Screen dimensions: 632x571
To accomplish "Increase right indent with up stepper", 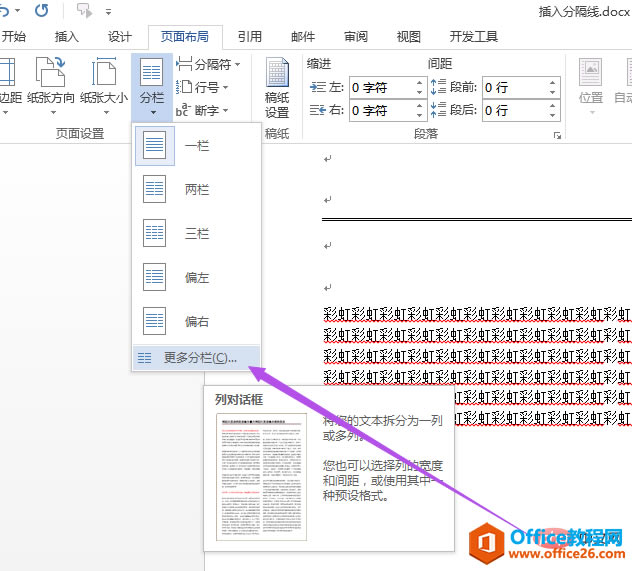I will click(420, 105).
